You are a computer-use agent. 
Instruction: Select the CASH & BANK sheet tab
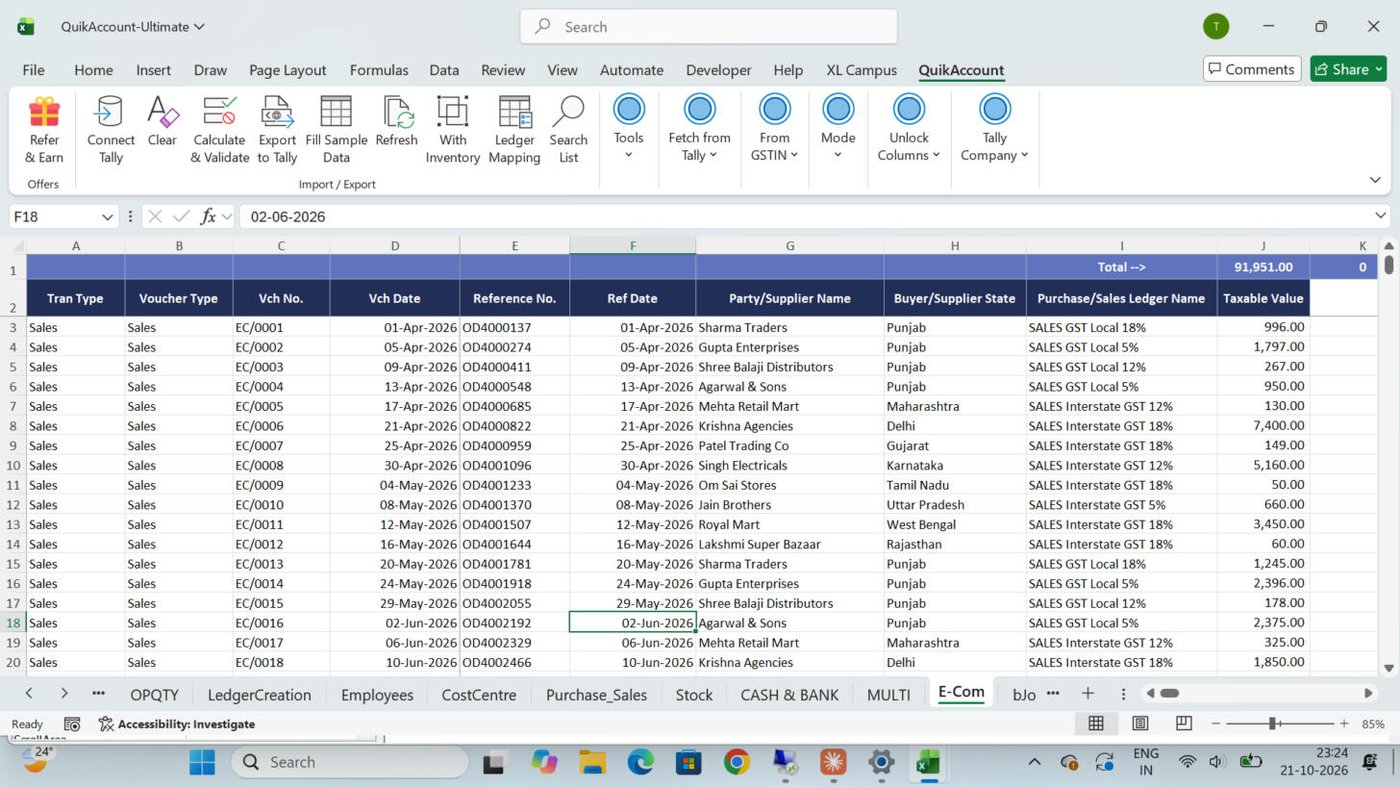789,694
